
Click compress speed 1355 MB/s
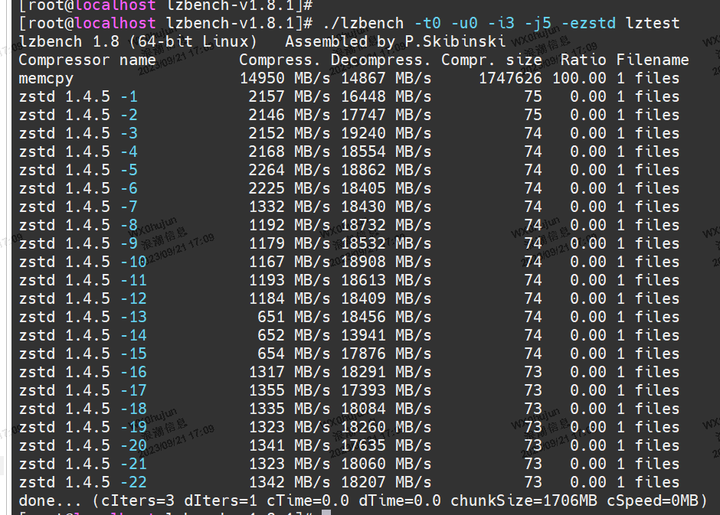[289, 391]
